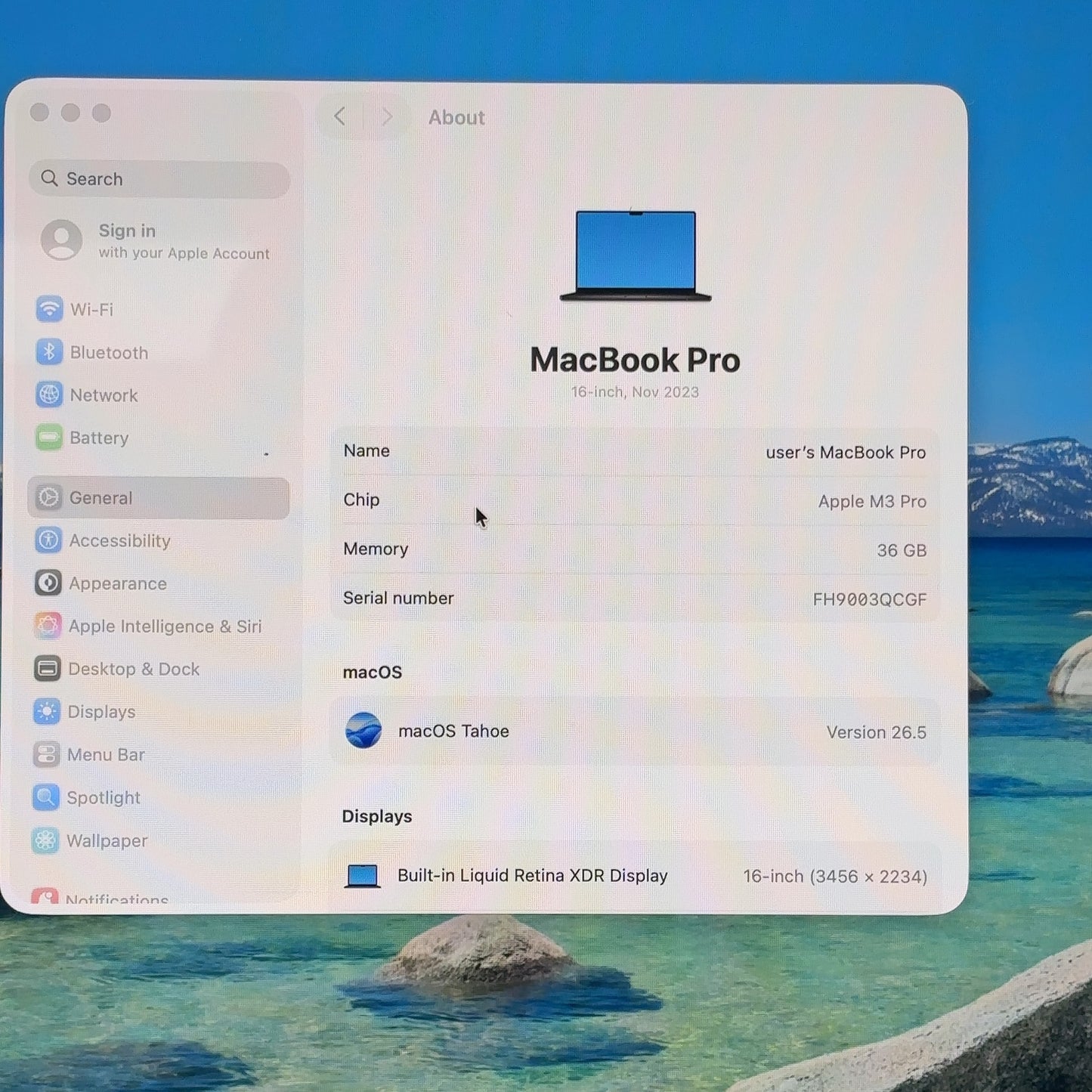Click the About title in toolbar
Image resolution: width=1092 pixels, height=1092 pixels.
click(x=456, y=117)
